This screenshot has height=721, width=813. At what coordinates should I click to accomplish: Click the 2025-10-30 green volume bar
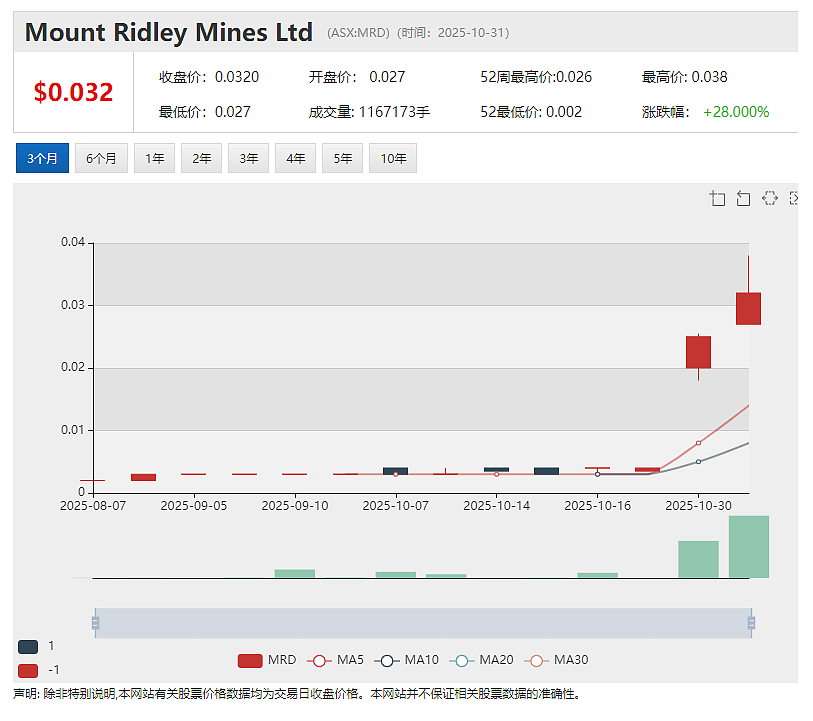click(x=698, y=559)
